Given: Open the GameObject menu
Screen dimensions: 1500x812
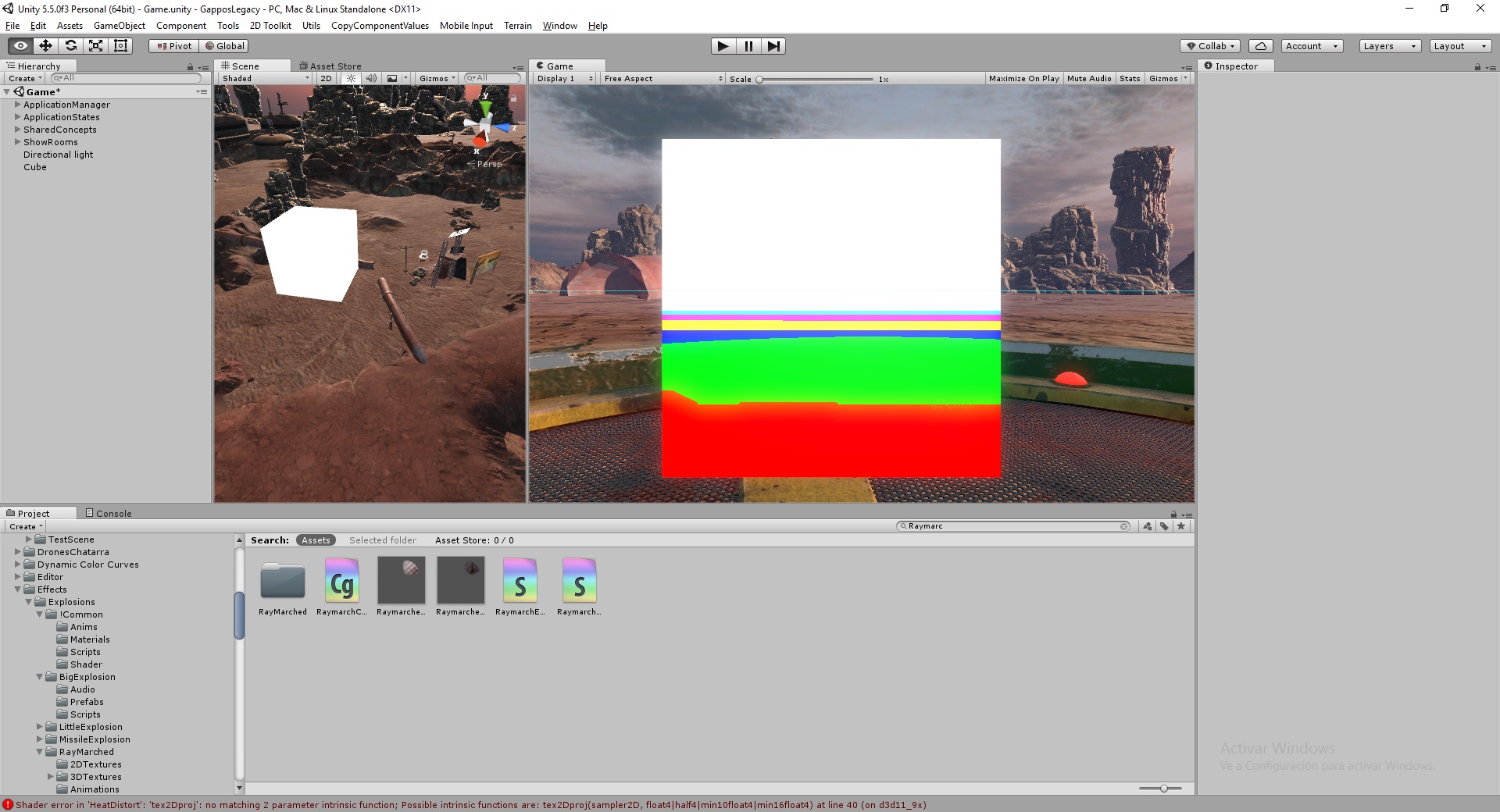Looking at the screenshot, I should pos(119,26).
